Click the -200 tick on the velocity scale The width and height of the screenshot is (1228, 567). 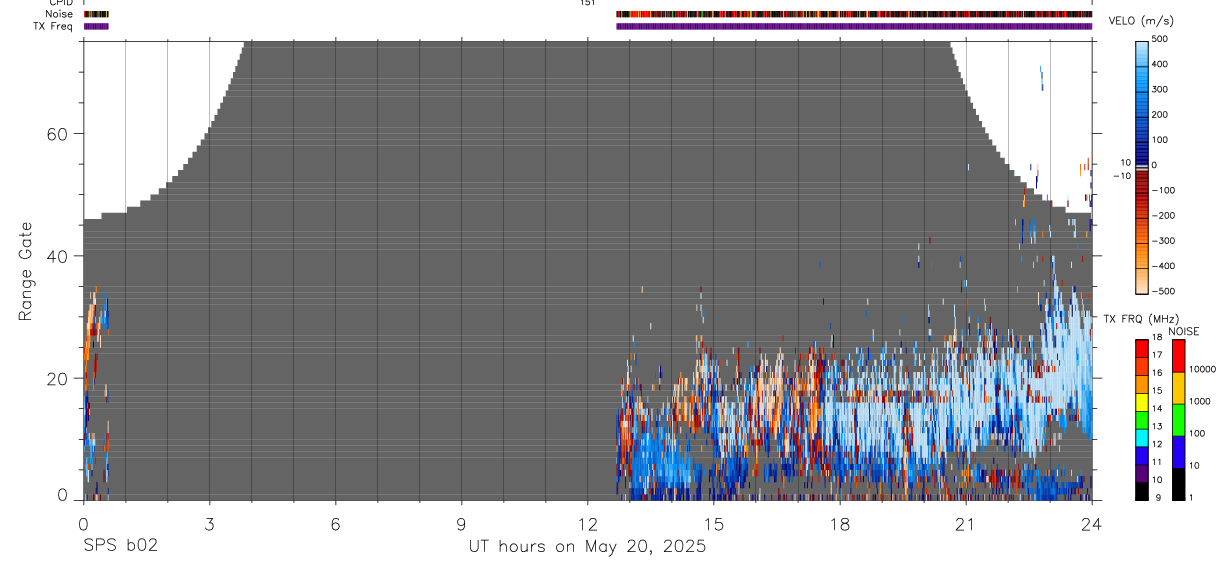[x=1163, y=216]
